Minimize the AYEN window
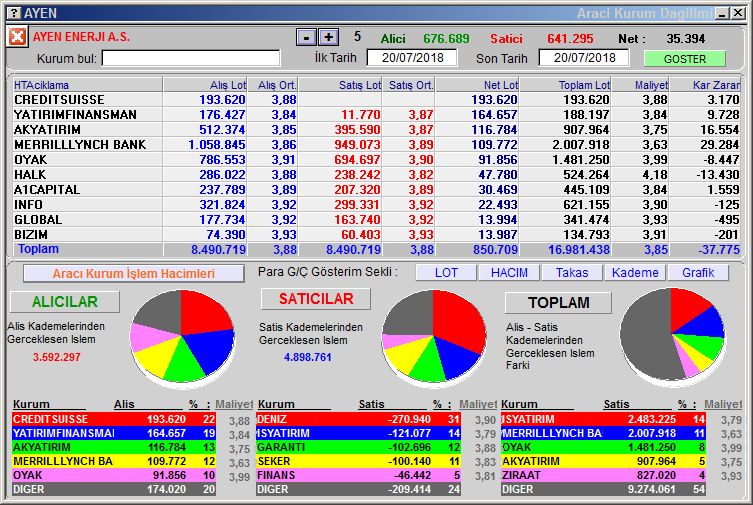The width and height of the screenshot is (753, 505). click(x=722, y=13)
